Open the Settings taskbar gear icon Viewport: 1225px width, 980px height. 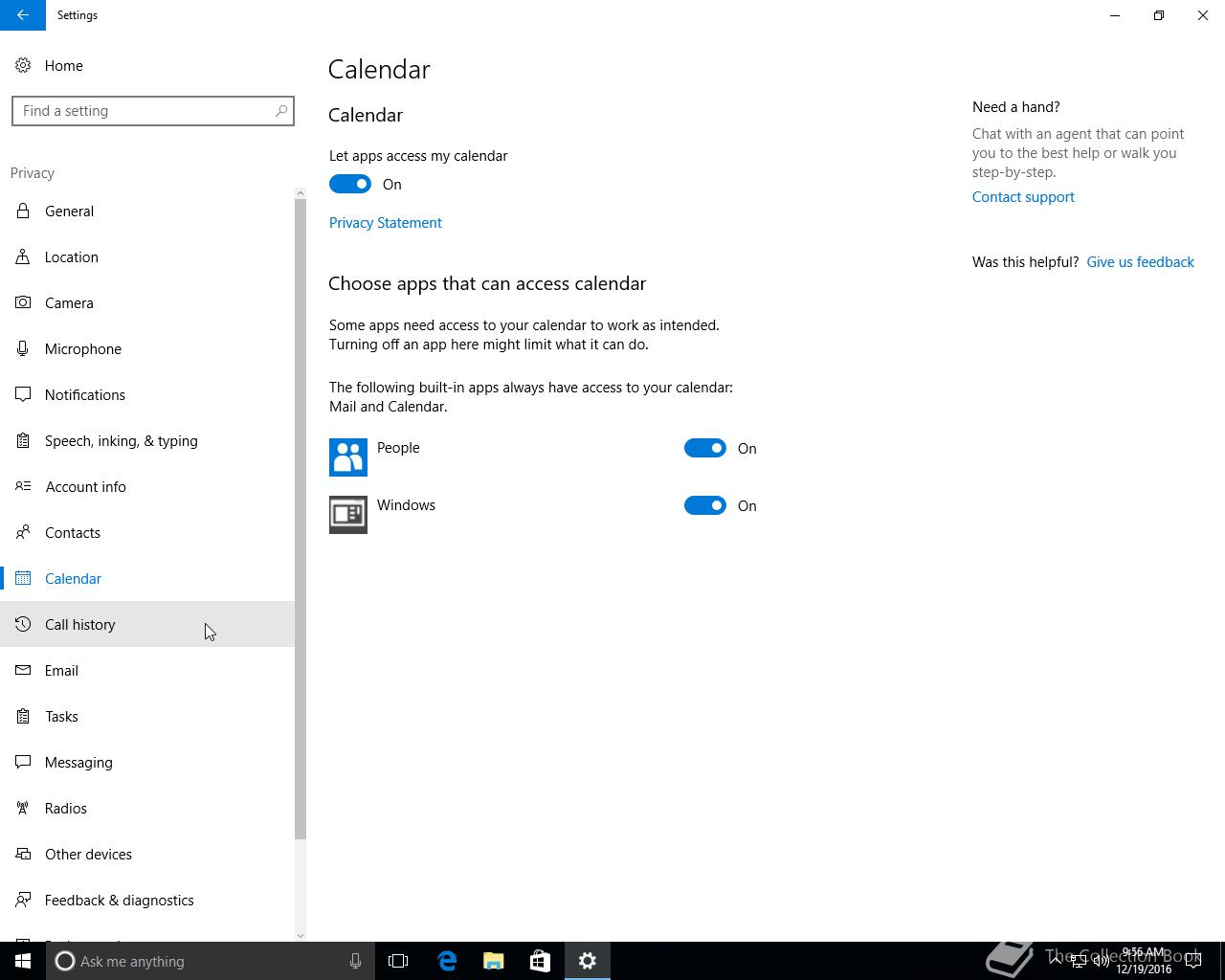tap(588, 961)
